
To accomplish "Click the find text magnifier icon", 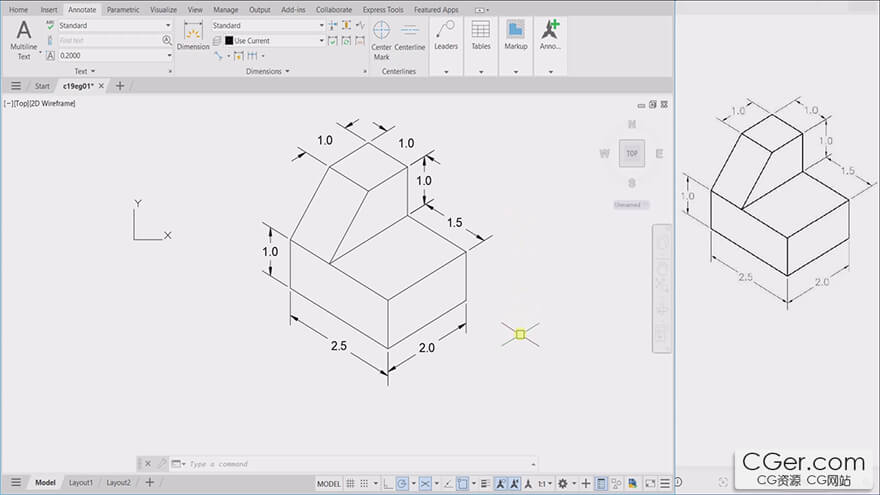I will click(x=167, y=40).
